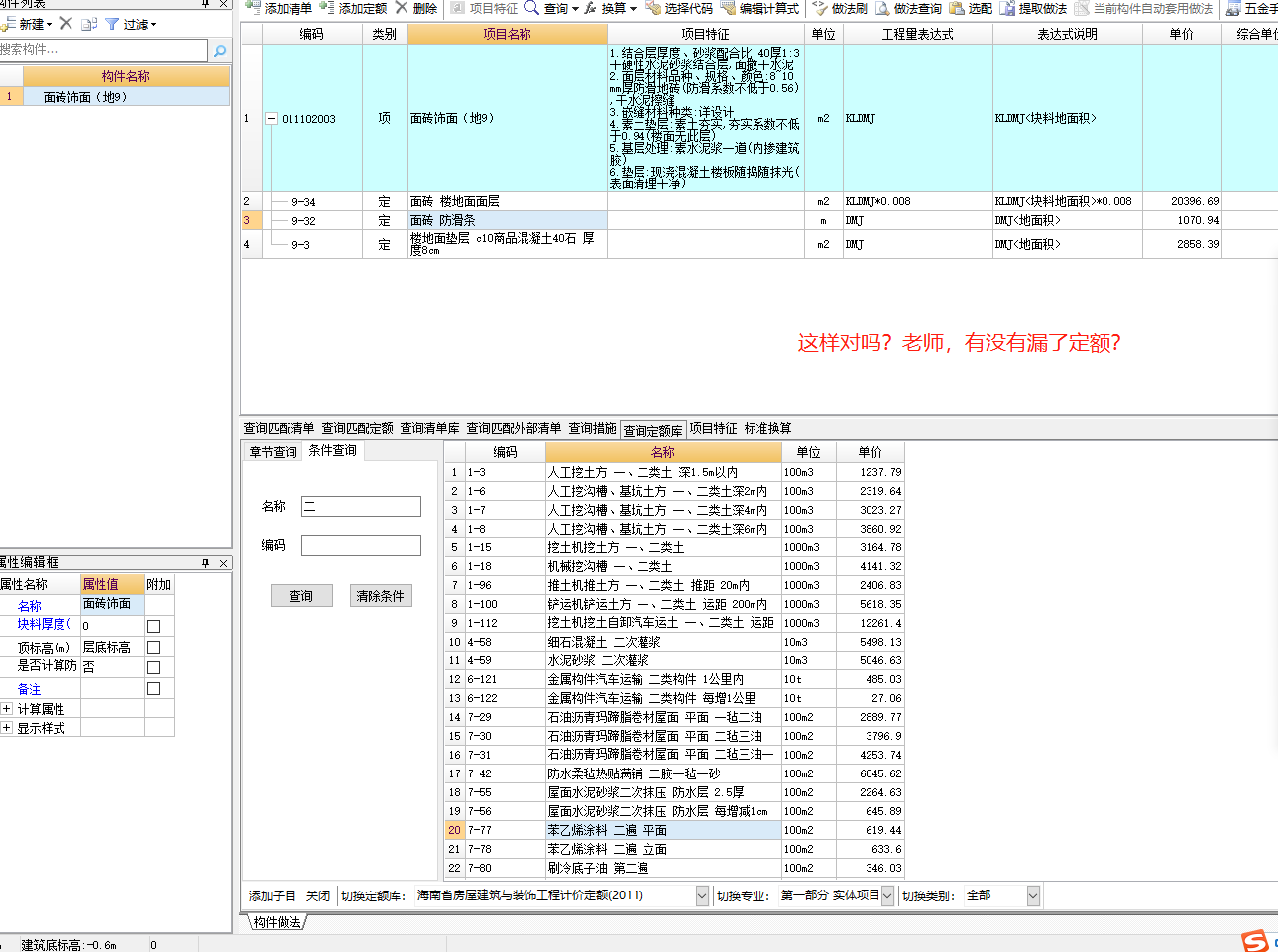1278x952 pixels.
Task: Tick the 附加 checkbox for 块料厚度
Action: click(153, 626)
